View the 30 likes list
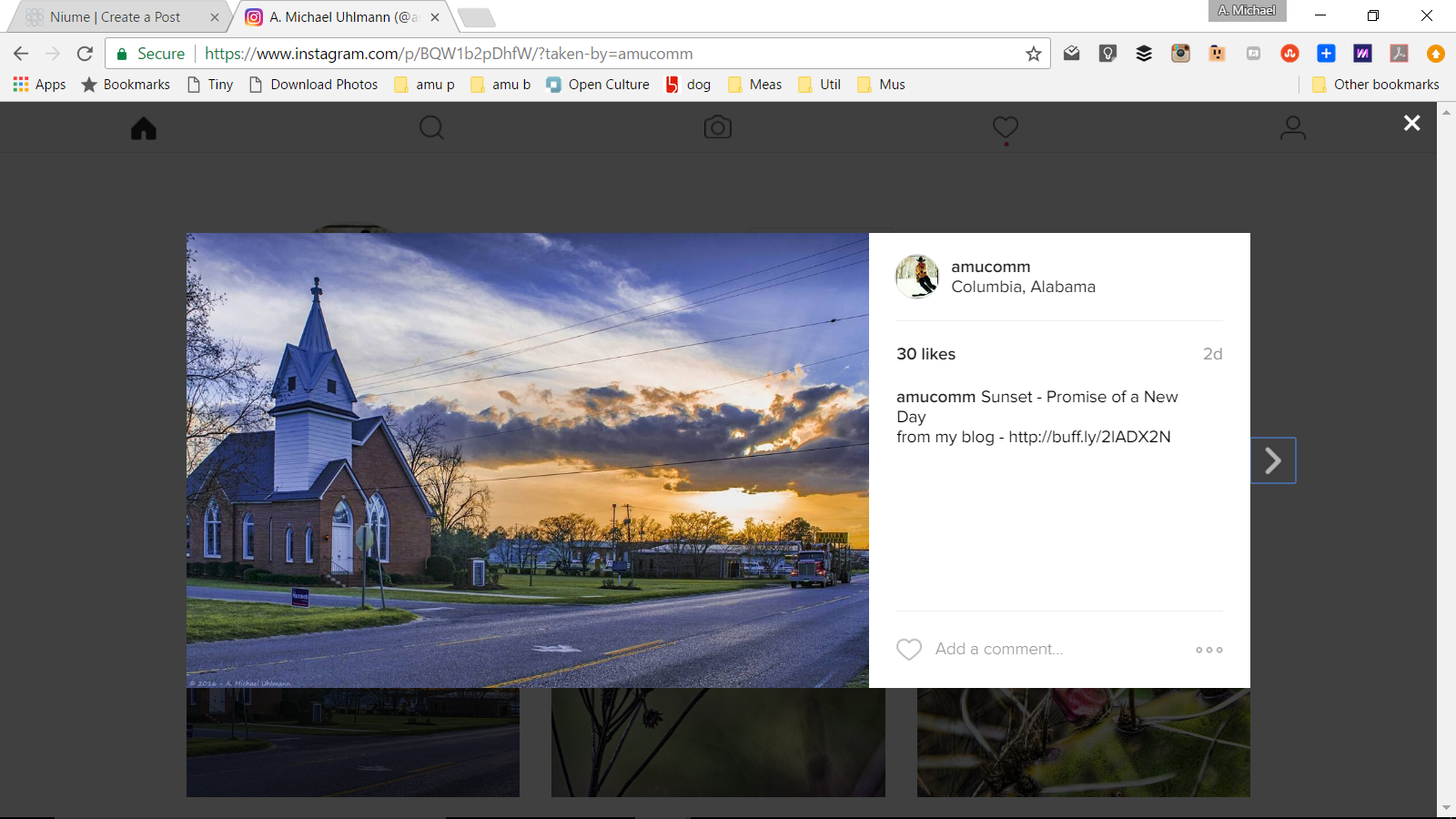The width and height of the screenshot is (1456, 819). coord(925,354)
